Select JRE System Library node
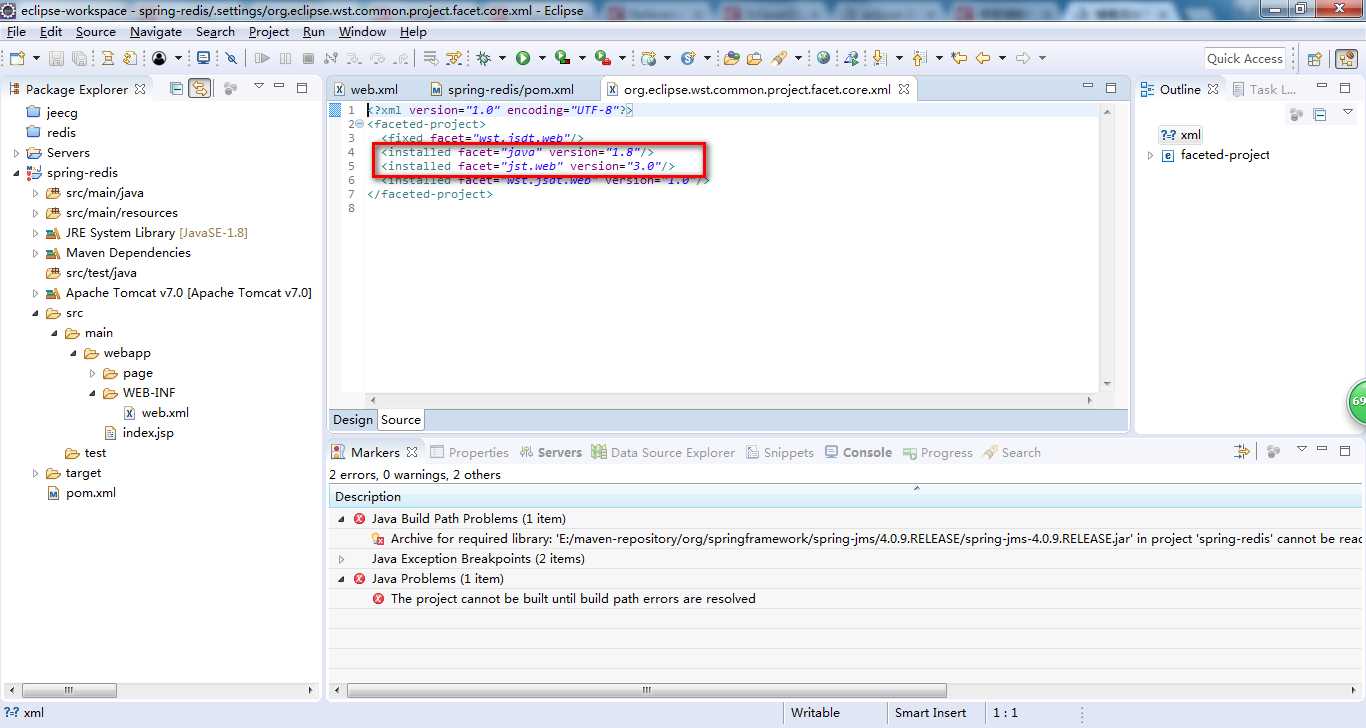 pos(156,233)
